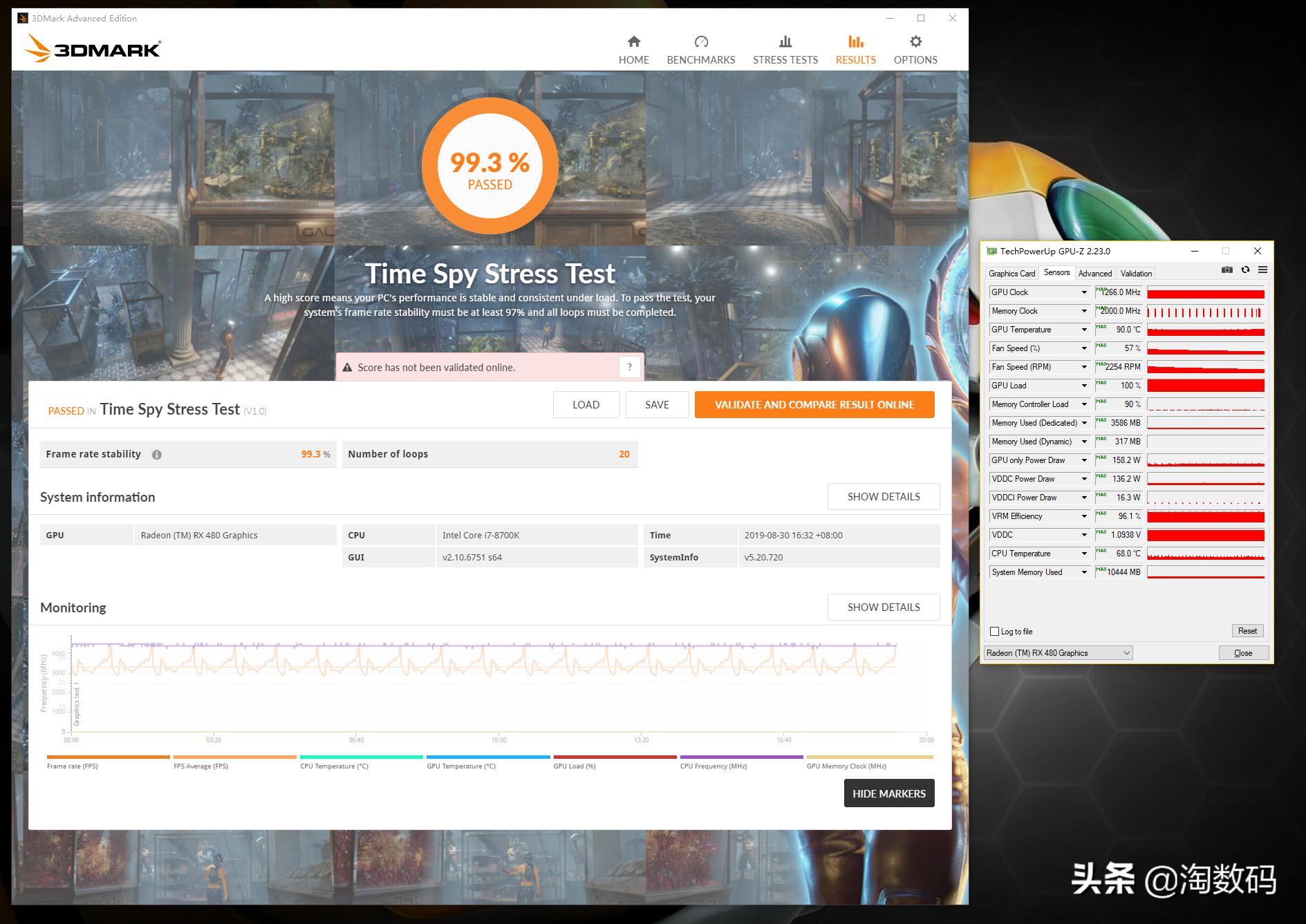Click the GPU-Z title bar app icon
Image resolution: width=1306 pixels, height=924 pixels.
pos(991,251)
